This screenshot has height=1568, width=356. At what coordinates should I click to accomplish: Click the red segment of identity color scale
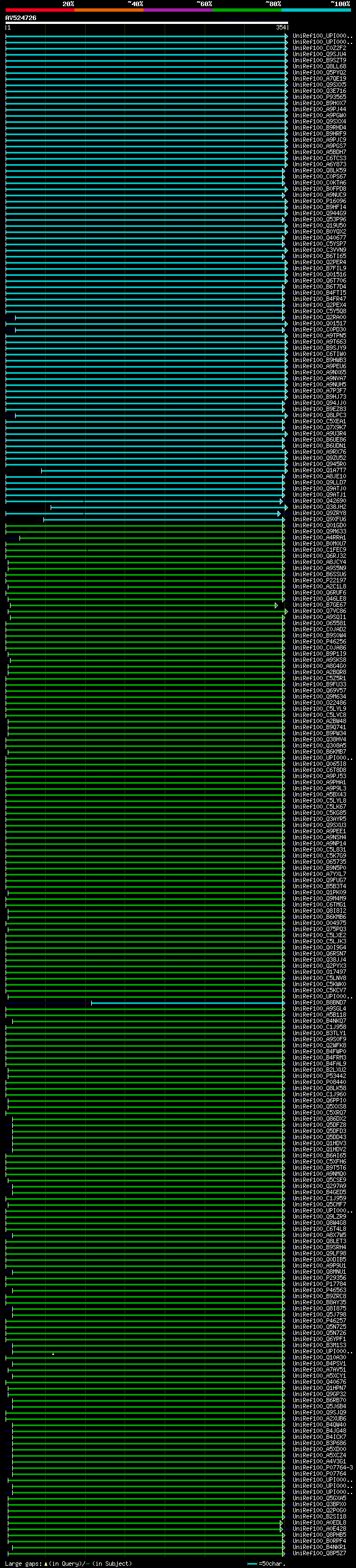pyautogui.click(x=39, y=10)
